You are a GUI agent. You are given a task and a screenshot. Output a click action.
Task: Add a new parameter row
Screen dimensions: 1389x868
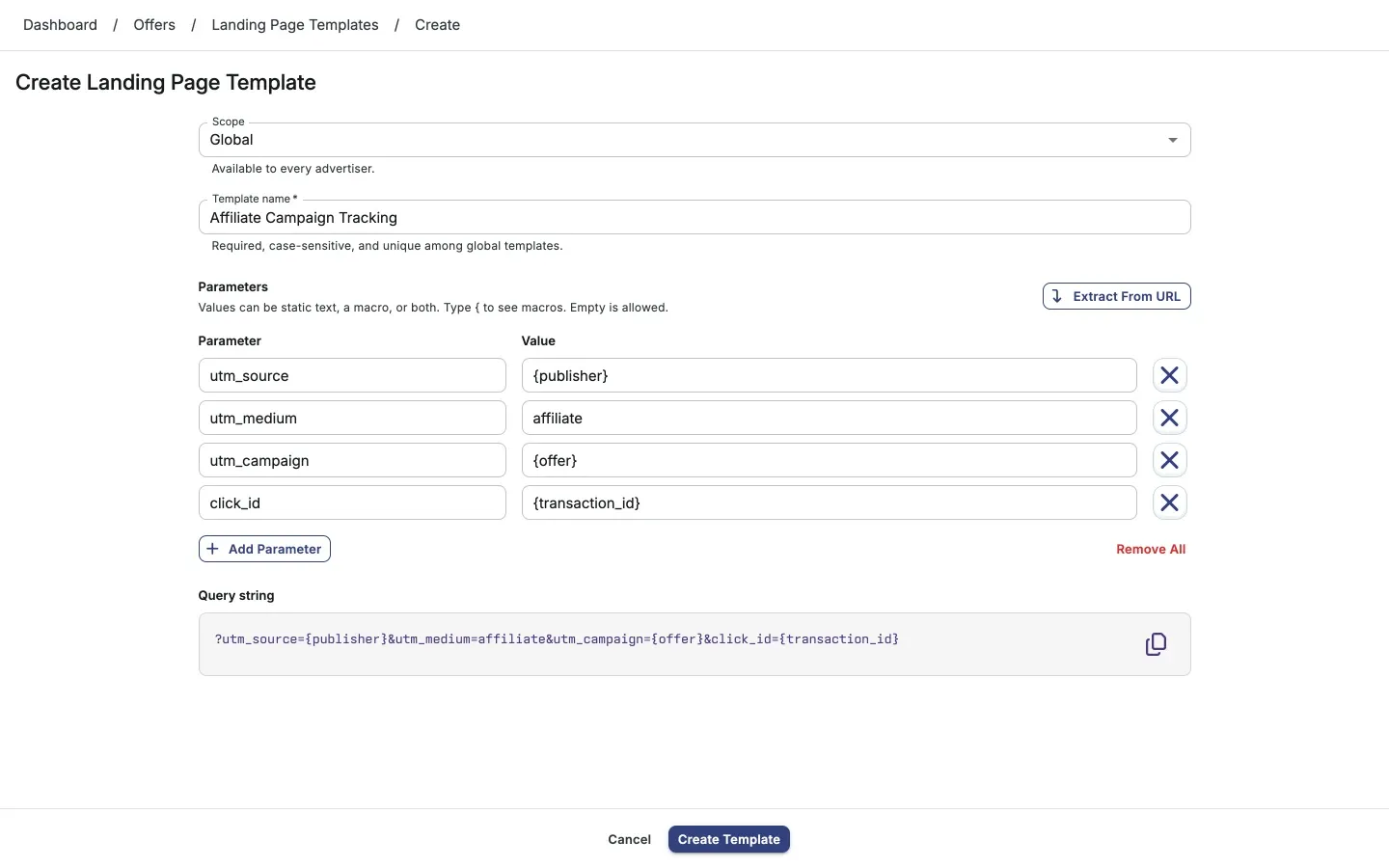point(264,549)
